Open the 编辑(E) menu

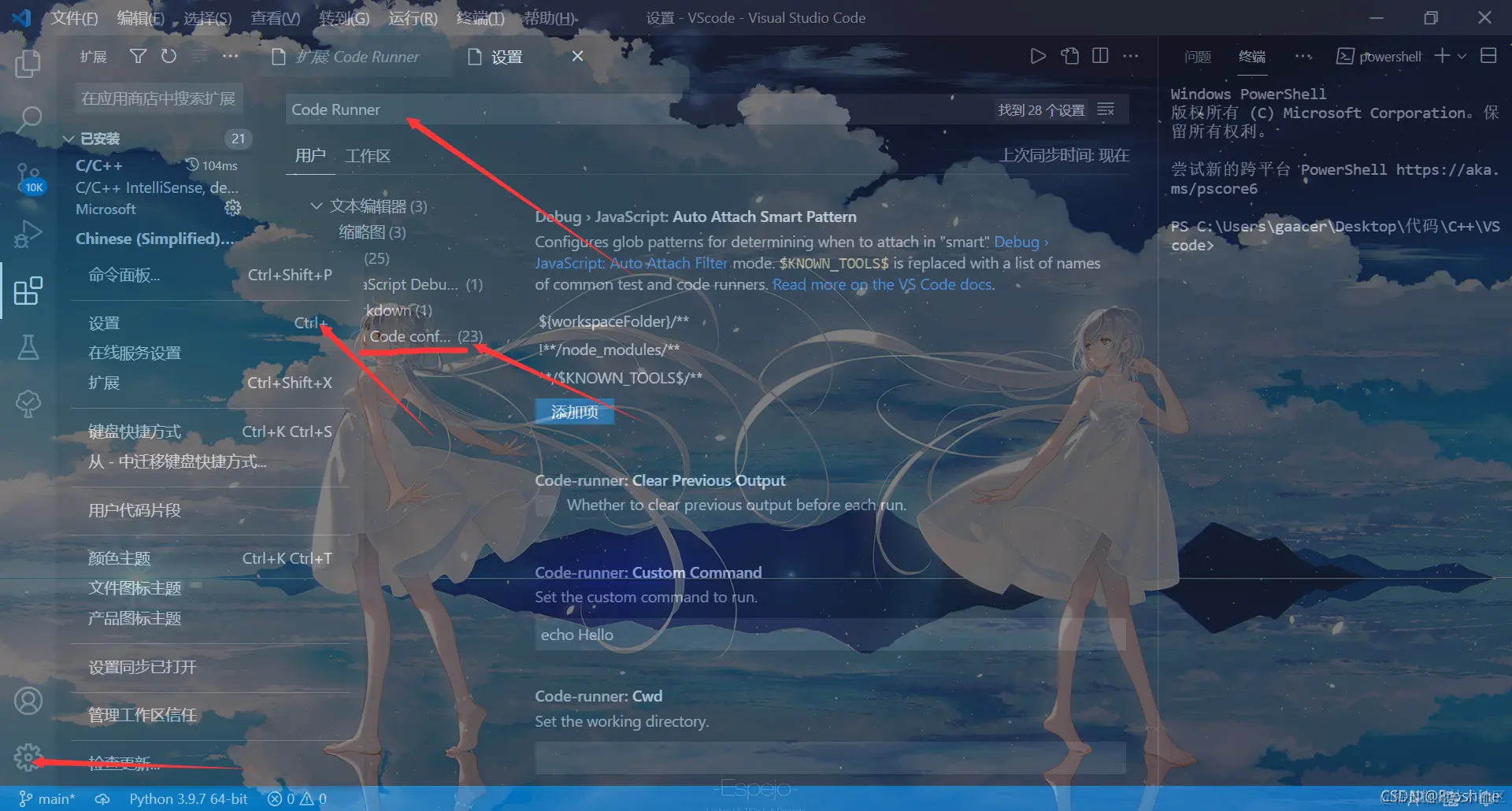point(140,17)
